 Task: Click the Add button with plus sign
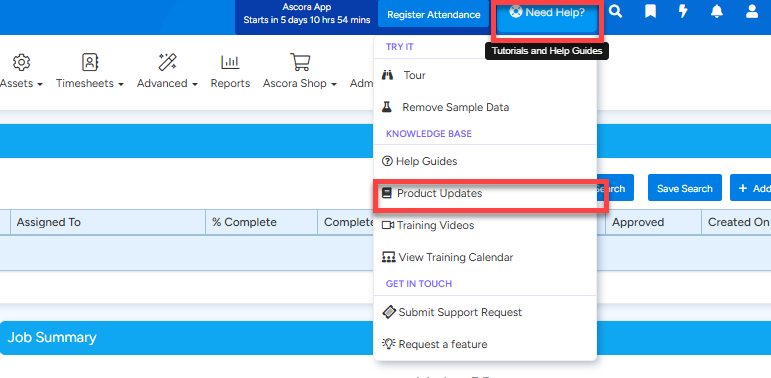[751, 188]
